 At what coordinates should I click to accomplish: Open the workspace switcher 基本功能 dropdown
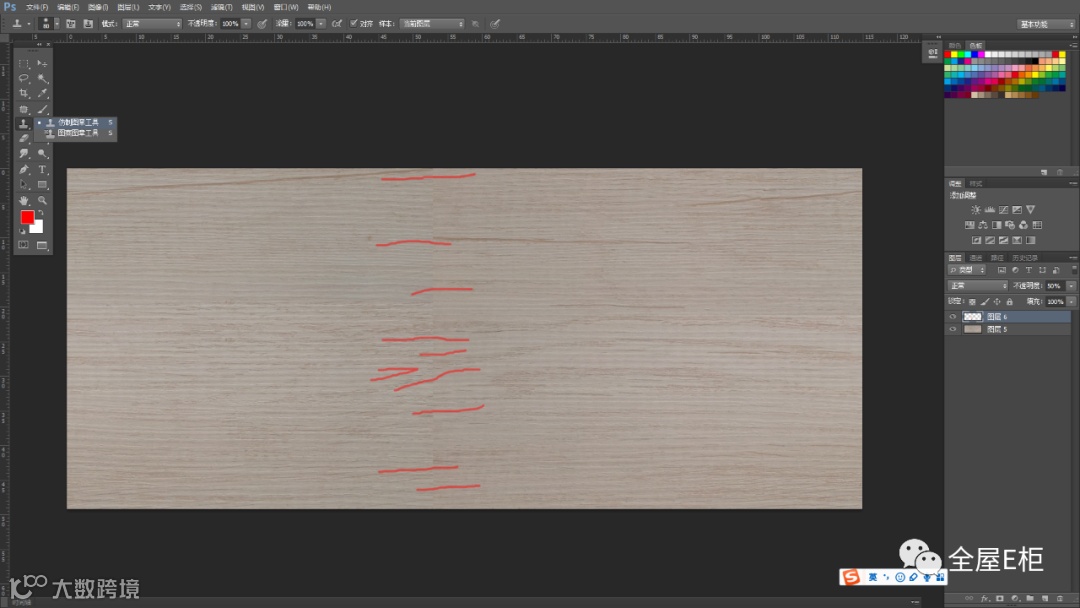click(x=1046, y=24)
